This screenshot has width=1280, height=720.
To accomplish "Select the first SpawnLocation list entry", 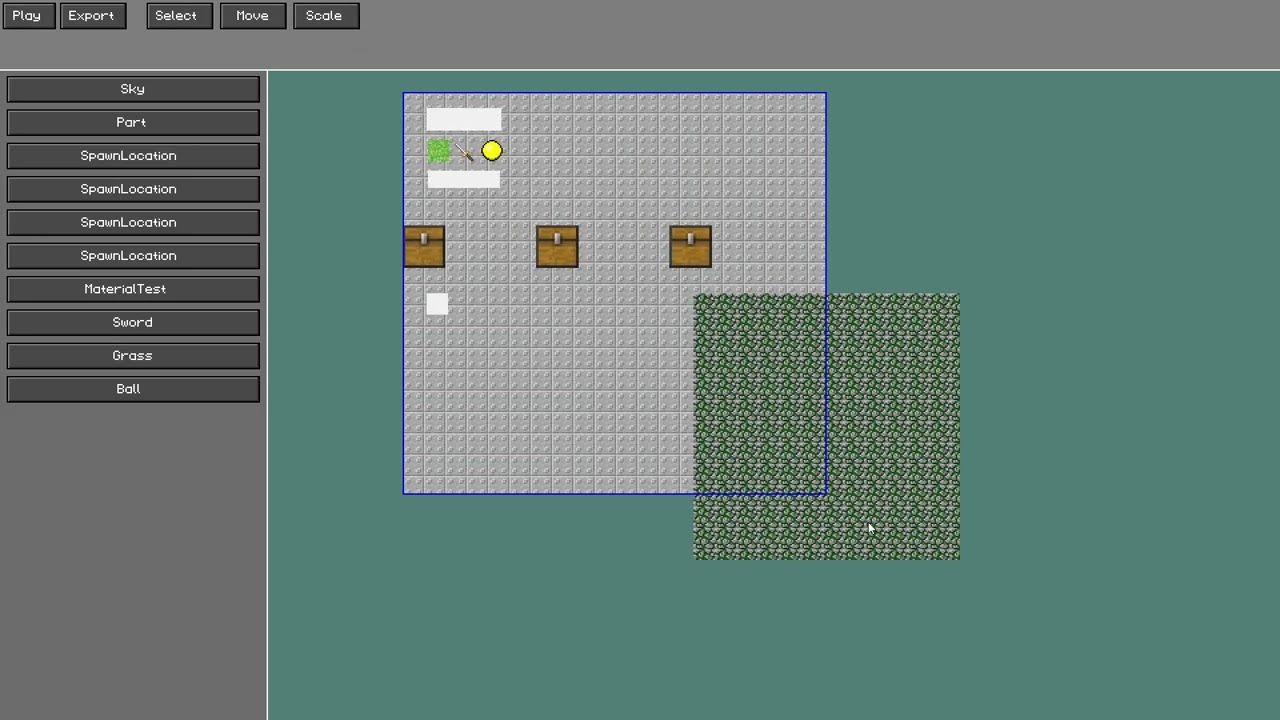I will [x=133, y=156].
